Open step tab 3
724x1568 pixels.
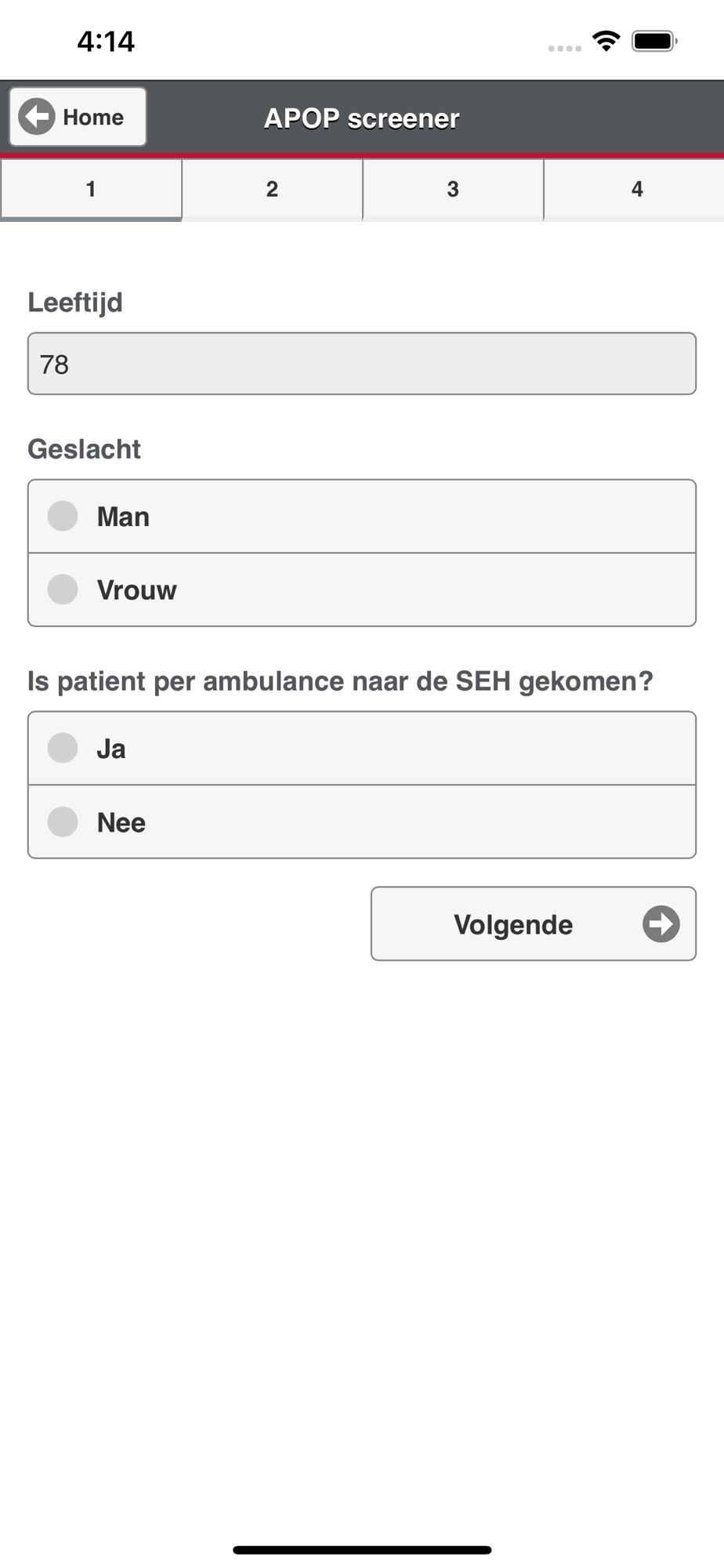coord(453,189)
